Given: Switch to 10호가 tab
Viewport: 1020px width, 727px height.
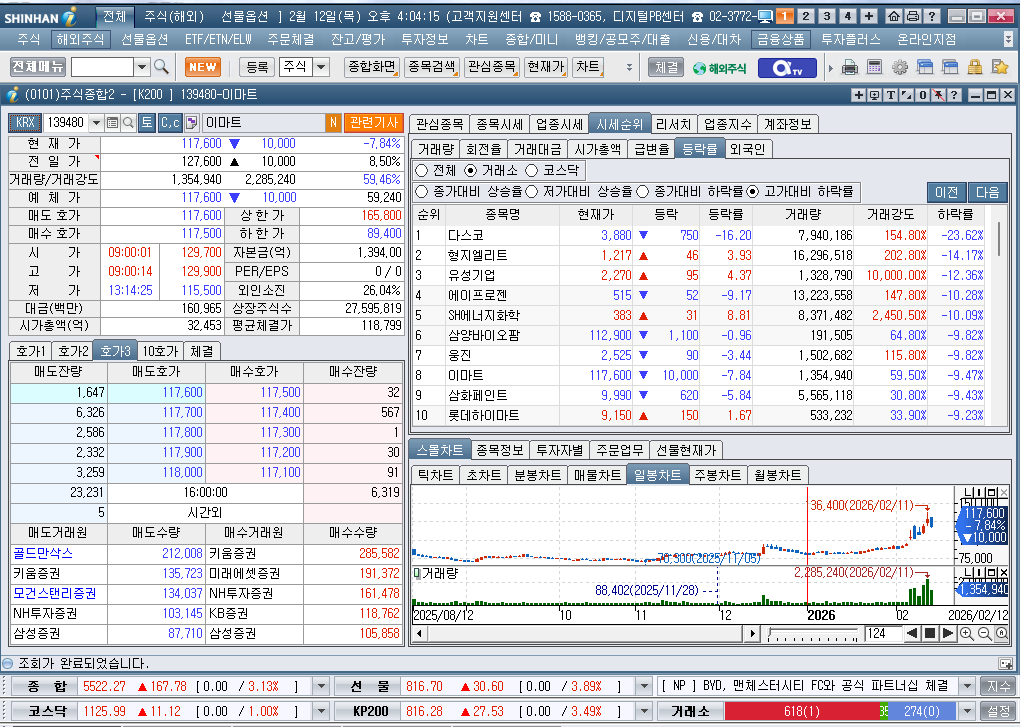Looking at the screenshot, I should 160,351.
